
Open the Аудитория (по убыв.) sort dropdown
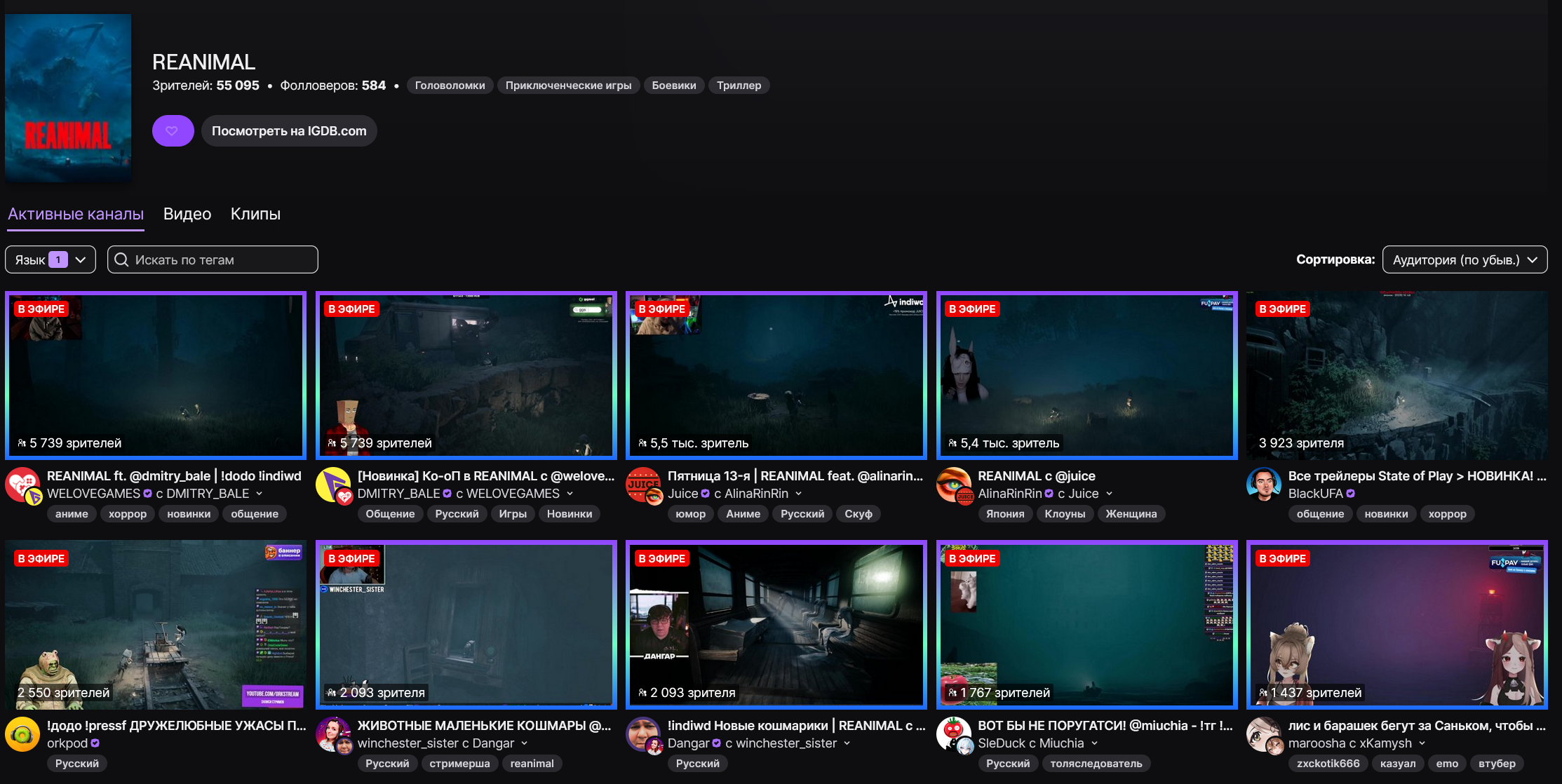(1465, 259)
